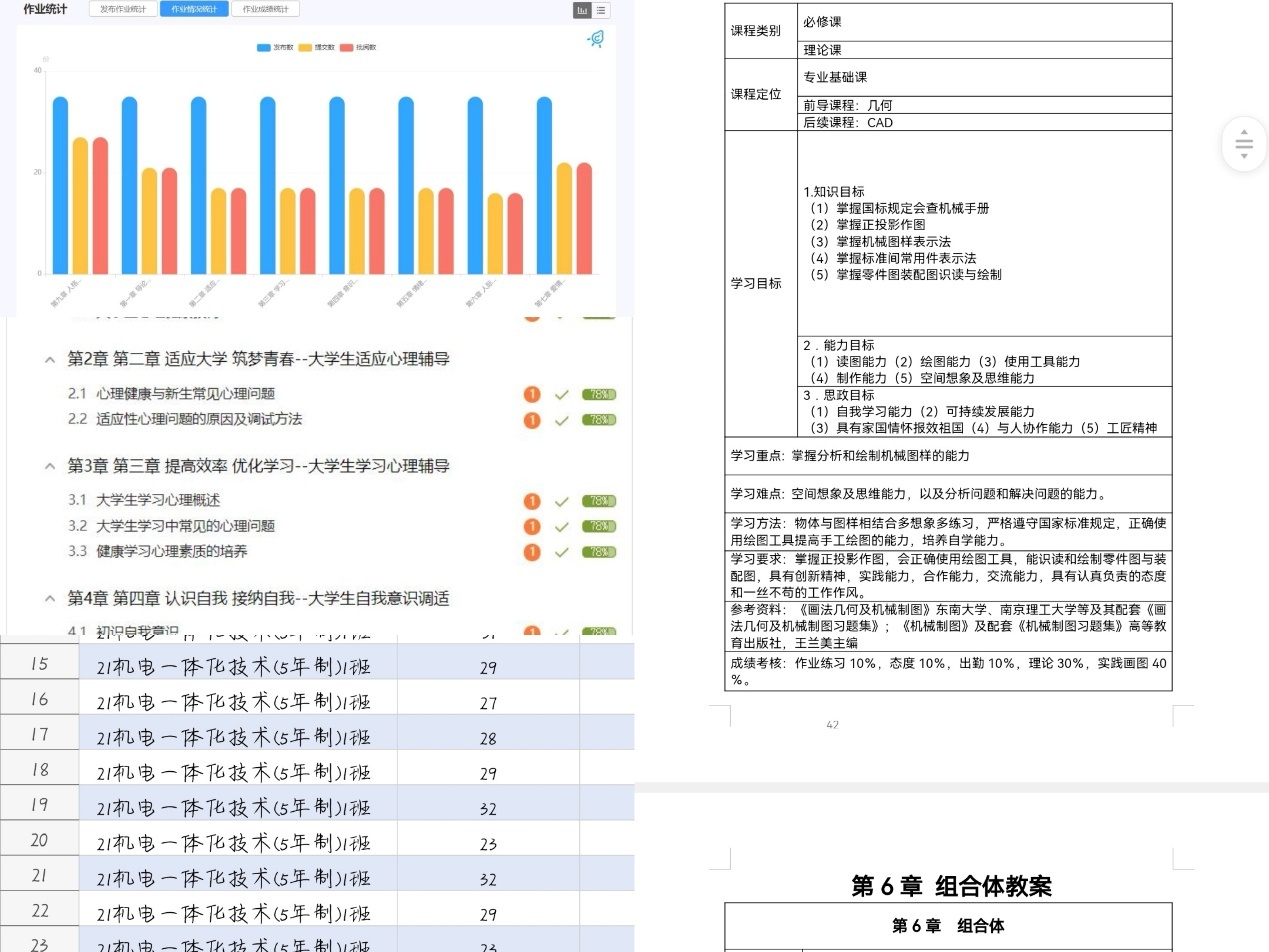The height and width of the screenshot is (952, 1269).
Task: Switch to 作业成绩统计 tab
Action: [265, 9]
